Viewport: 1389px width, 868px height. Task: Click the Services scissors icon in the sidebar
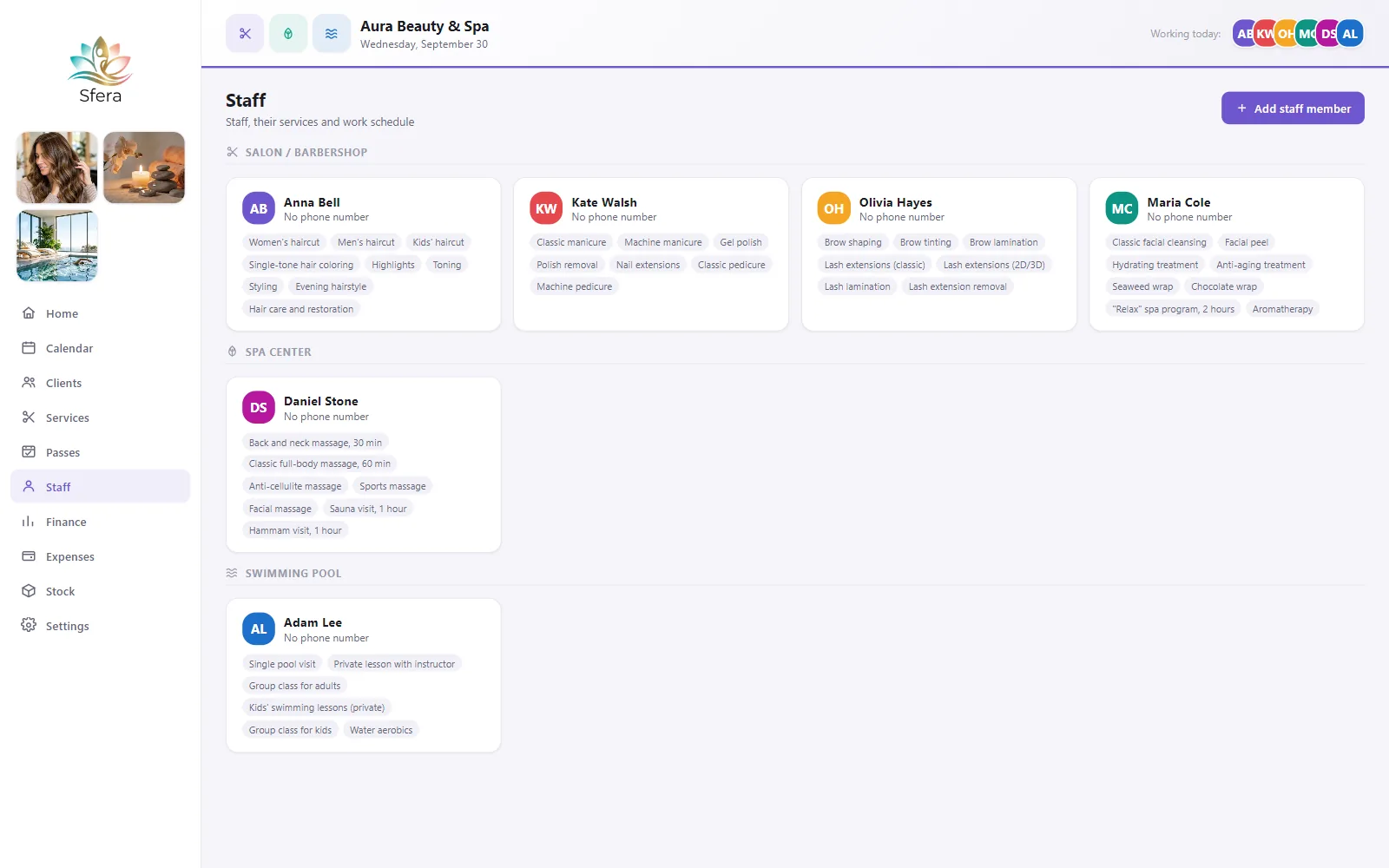click(29, 418)
